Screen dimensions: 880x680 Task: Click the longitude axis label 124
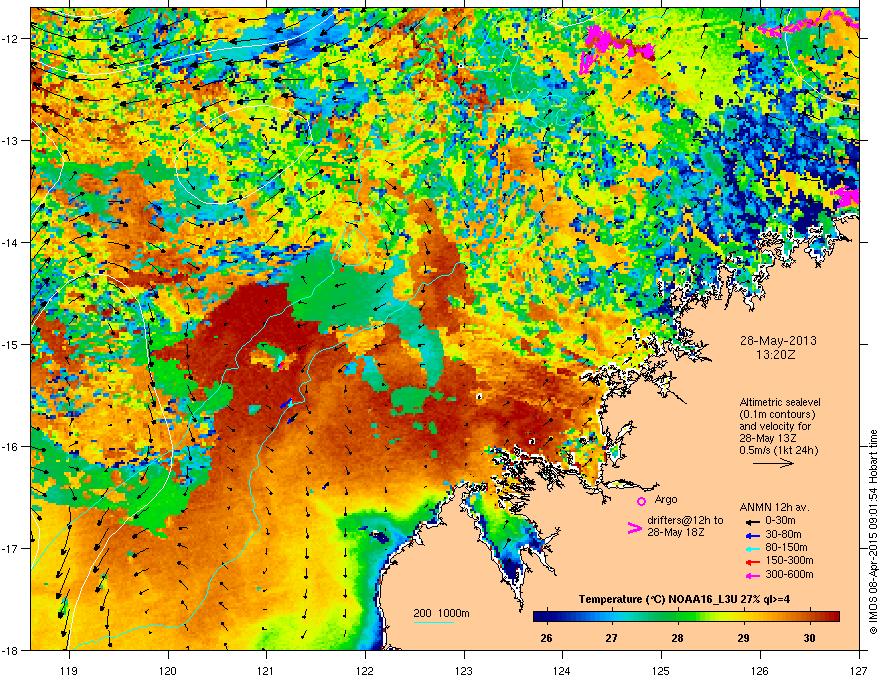(562, 670)
